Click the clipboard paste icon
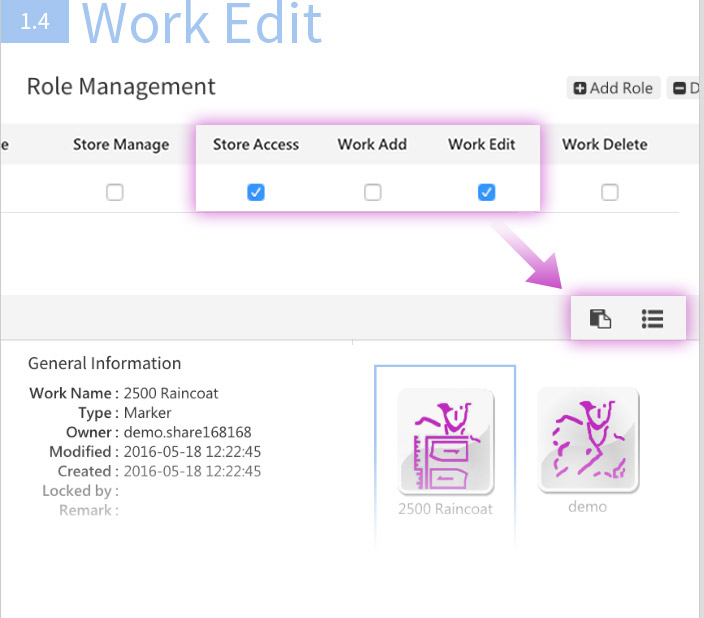This screenshot has width=704, height=618. (x=600, y=319)
